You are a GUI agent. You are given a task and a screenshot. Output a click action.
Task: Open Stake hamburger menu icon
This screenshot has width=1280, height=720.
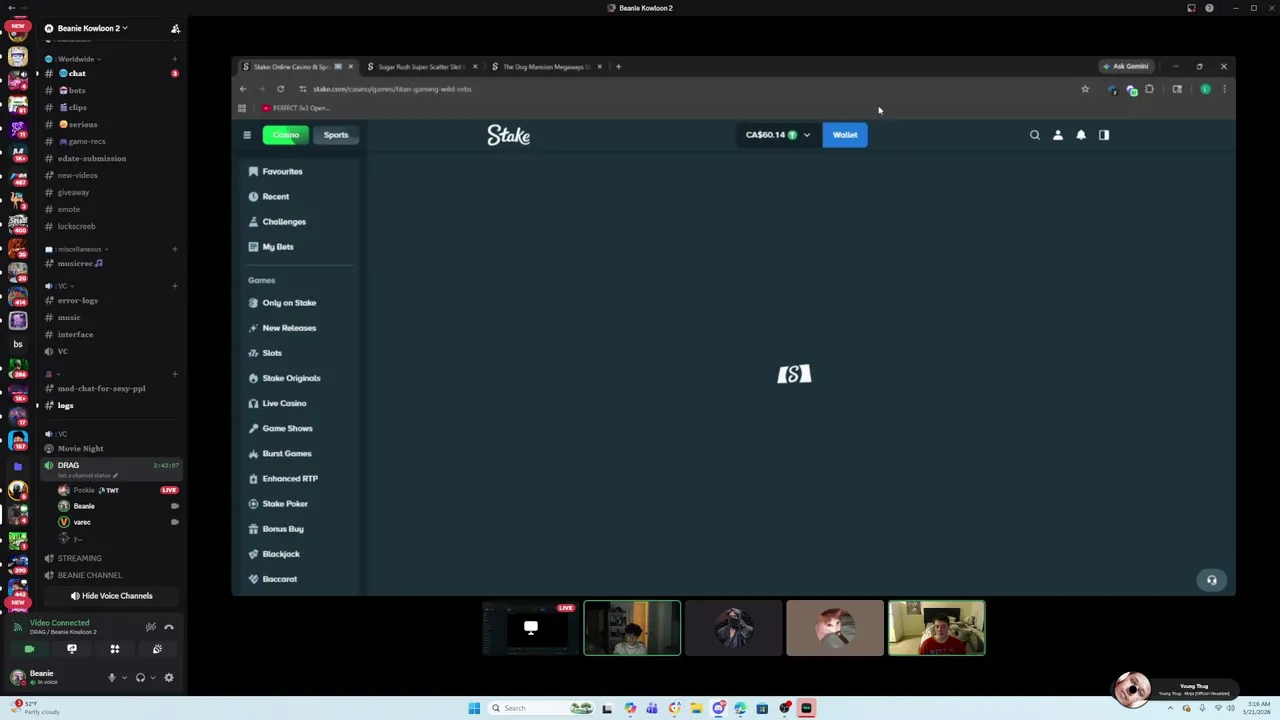(x=247, y=135)
